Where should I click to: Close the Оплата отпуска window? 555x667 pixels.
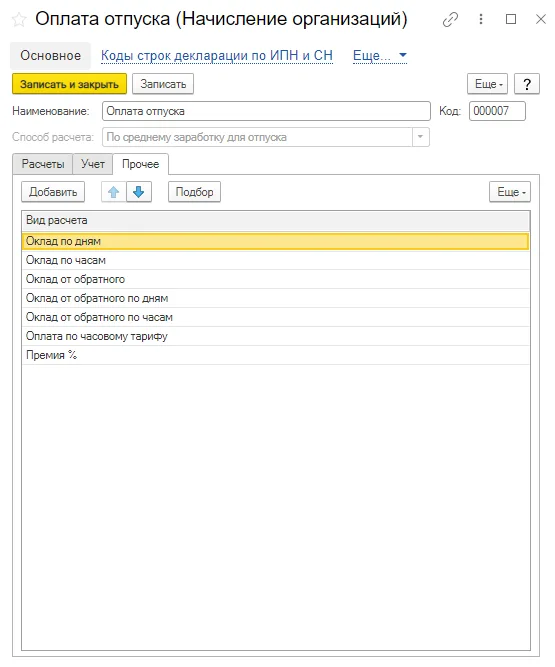[541, 19]
